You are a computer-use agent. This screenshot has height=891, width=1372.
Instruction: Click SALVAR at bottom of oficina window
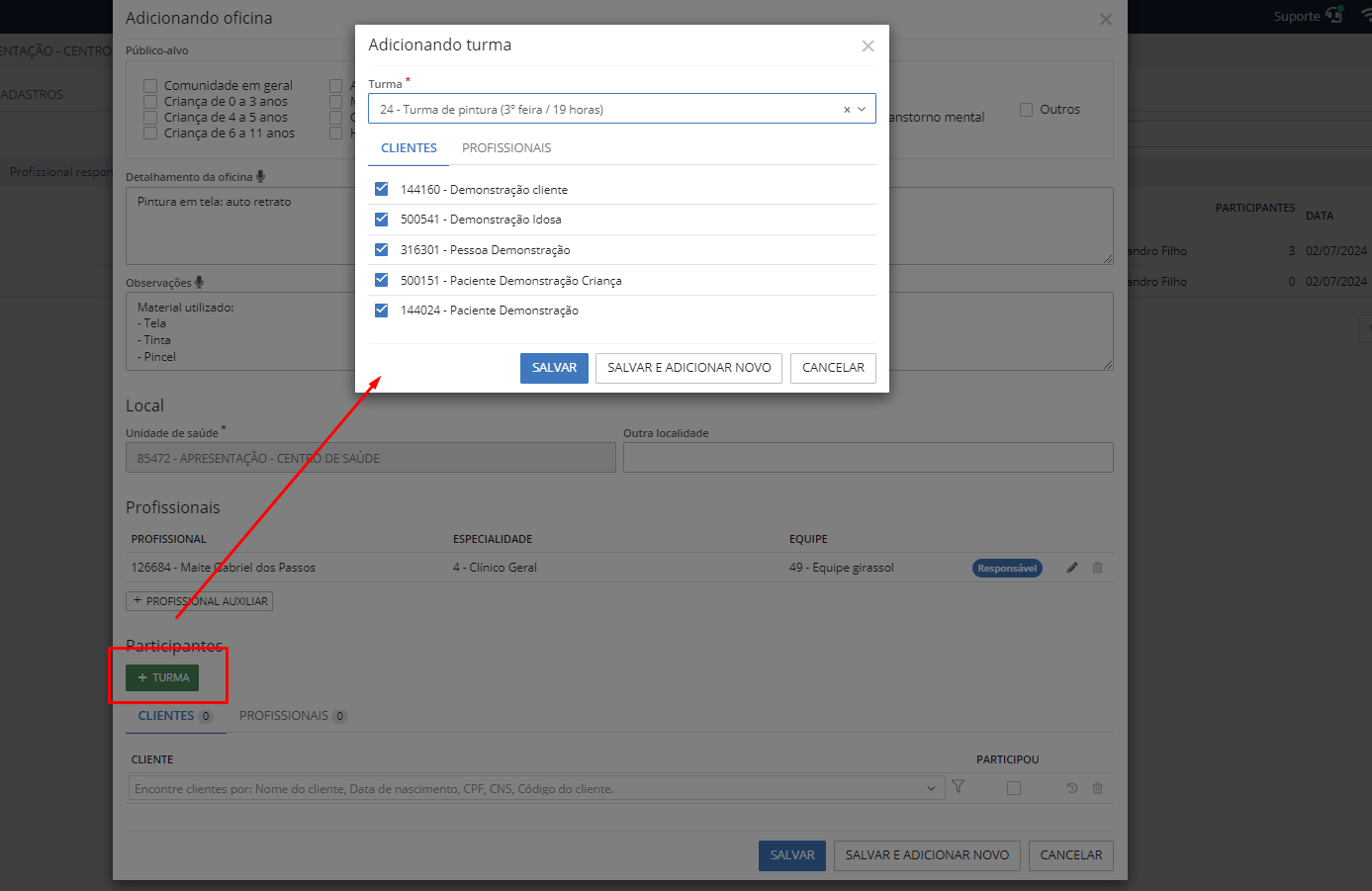coord(792,855)
